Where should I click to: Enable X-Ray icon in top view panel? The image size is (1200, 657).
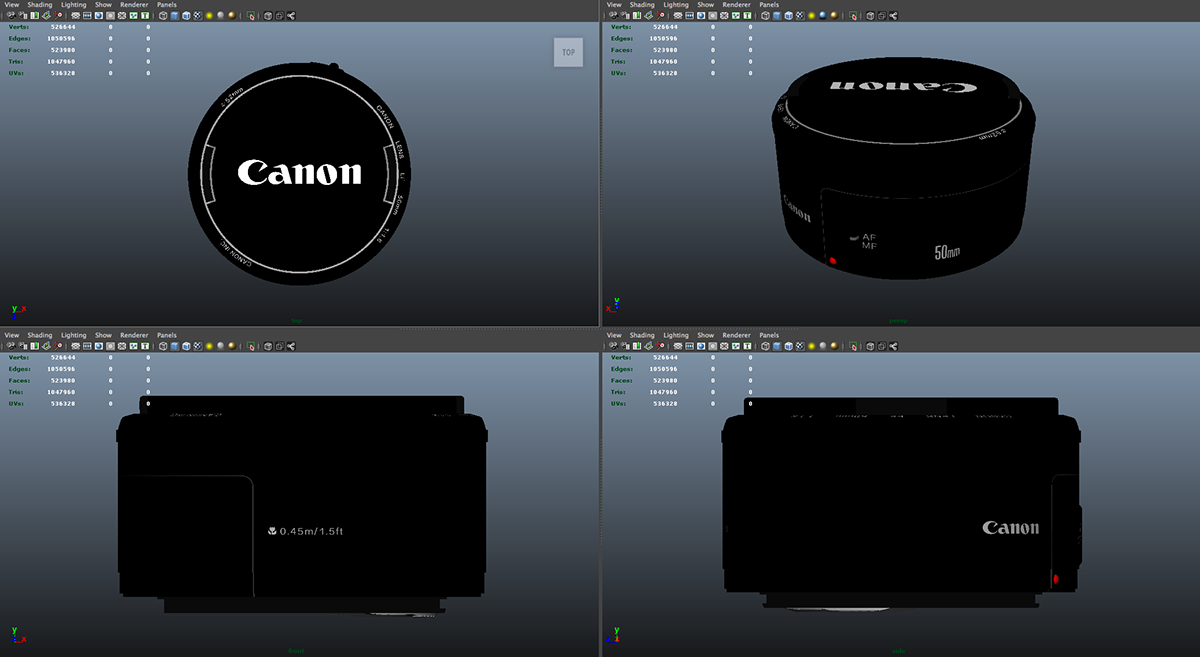[x=268, y=16]
